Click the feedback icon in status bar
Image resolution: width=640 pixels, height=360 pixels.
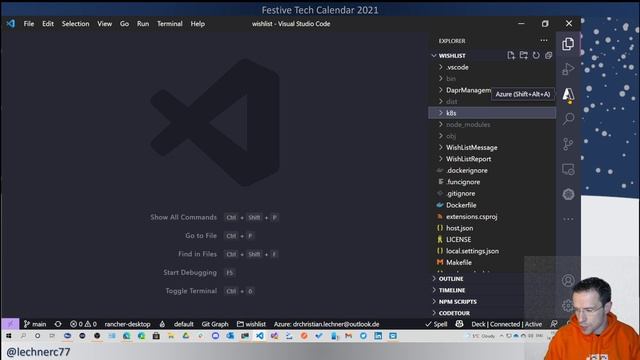click(x=554, y=324)
